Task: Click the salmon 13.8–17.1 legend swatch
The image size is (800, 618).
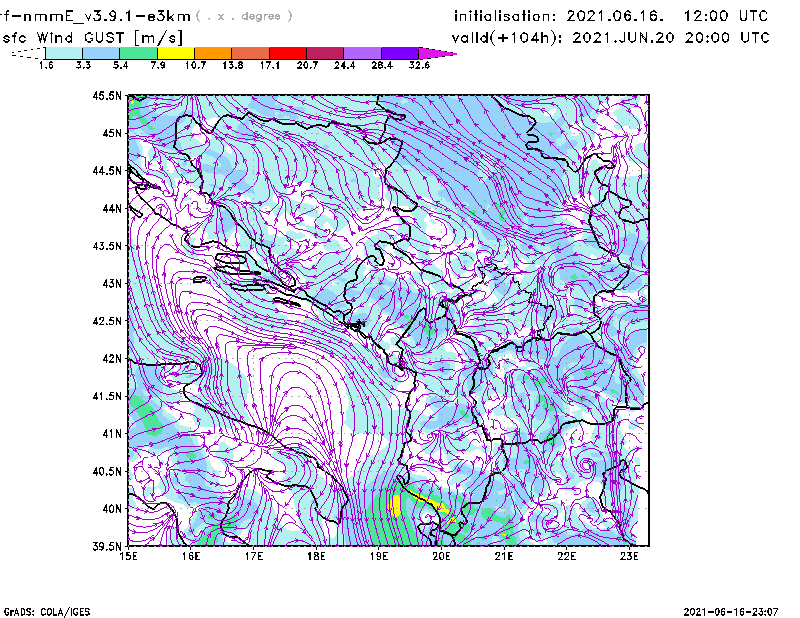Action: 251,53
